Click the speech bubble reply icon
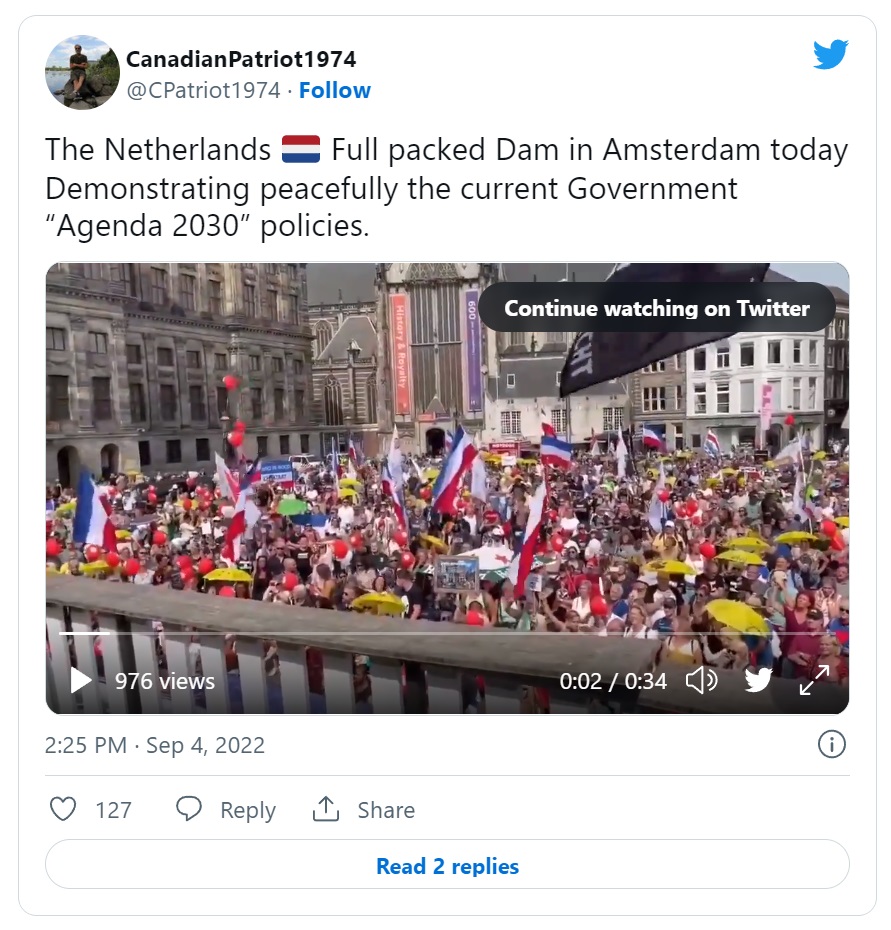This screenshot has width=891, height=930. coord(189,809)
